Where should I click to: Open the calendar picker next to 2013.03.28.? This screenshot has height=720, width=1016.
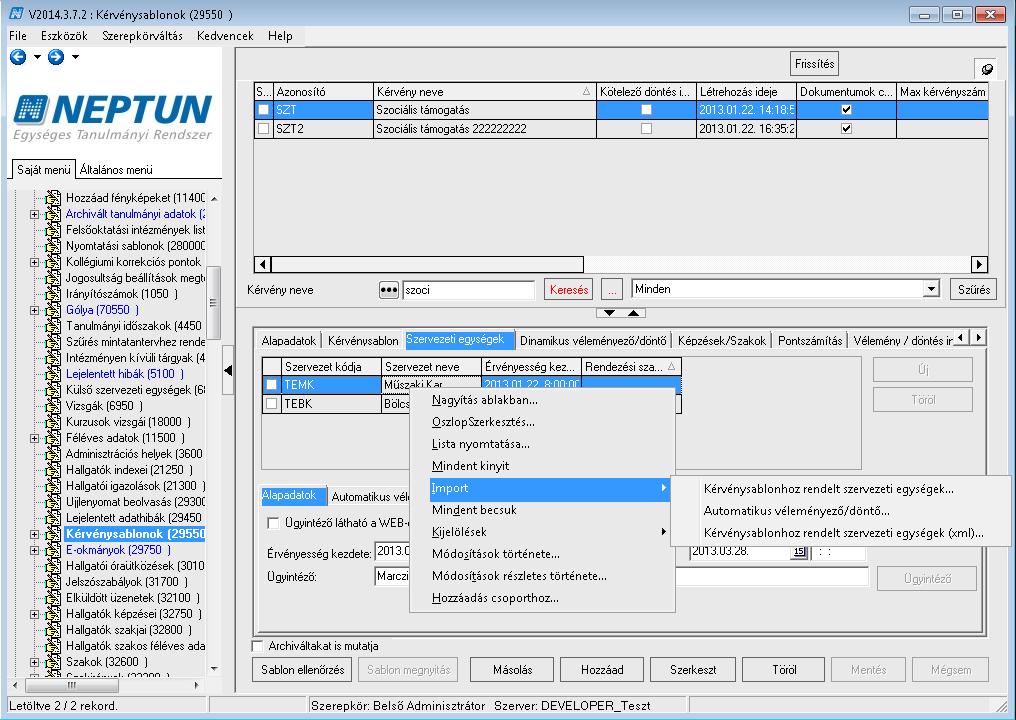tap(799, 552)
